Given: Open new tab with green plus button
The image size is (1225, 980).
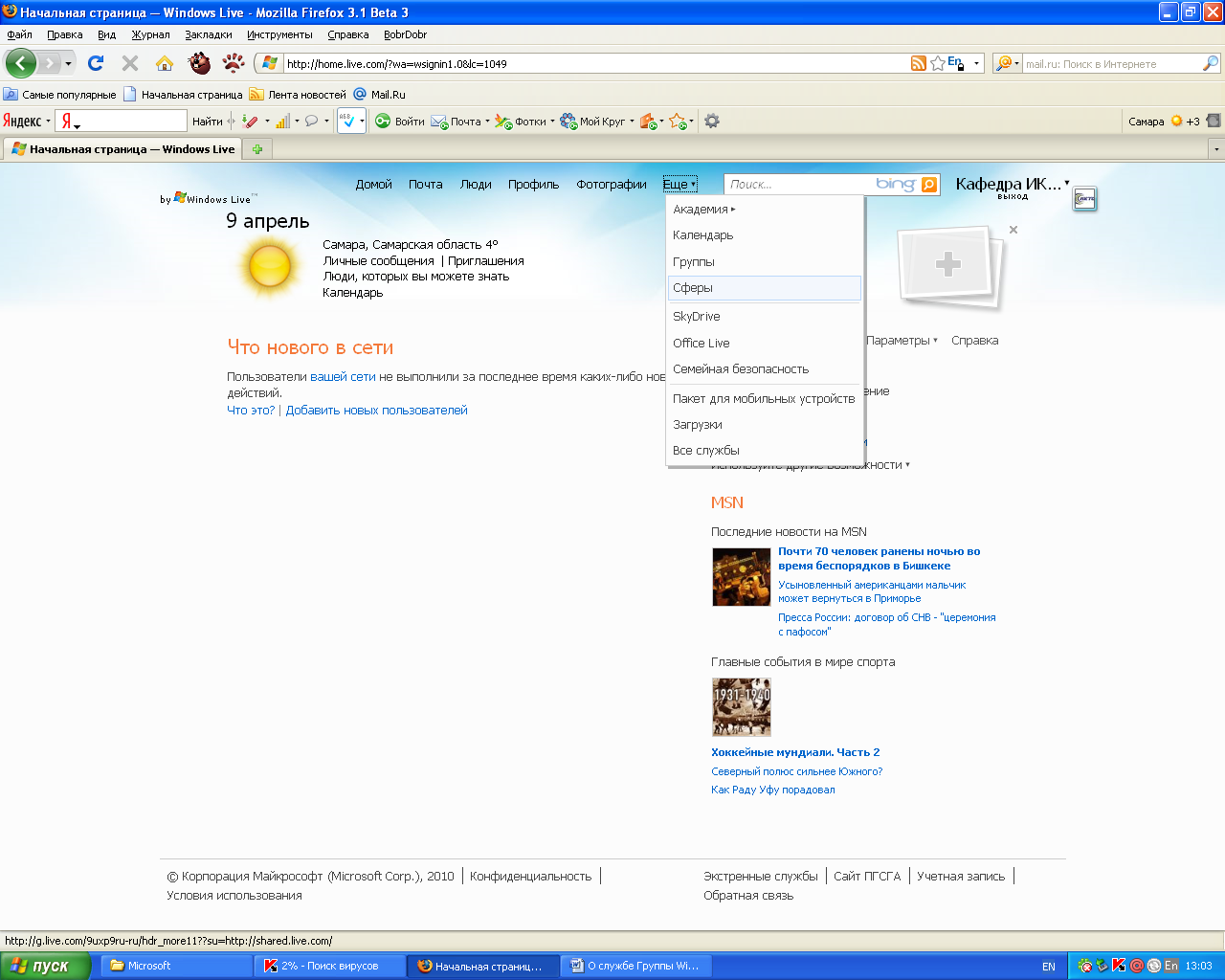Looking at the screenshot, I should tap(257, 148).
